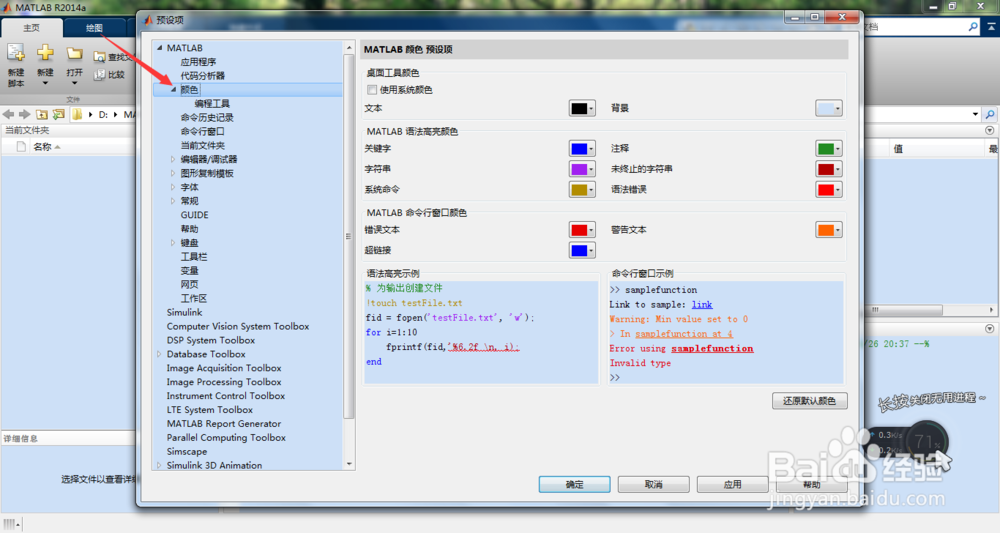
Task: Select Parallel Computing Toolbox item
Action: pyautogui.click(x=226, y=437)
